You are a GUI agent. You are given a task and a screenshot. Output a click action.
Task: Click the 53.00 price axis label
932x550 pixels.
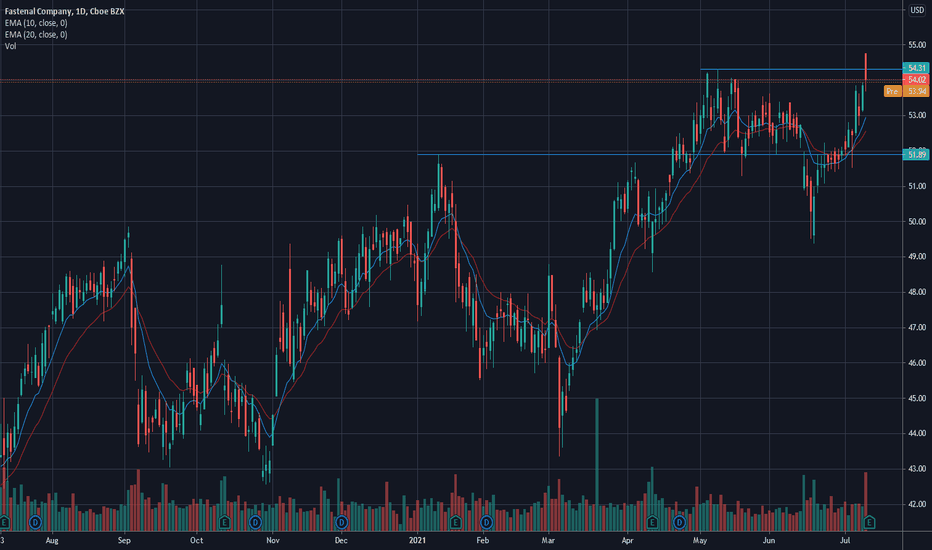click(x=917, y=115)
